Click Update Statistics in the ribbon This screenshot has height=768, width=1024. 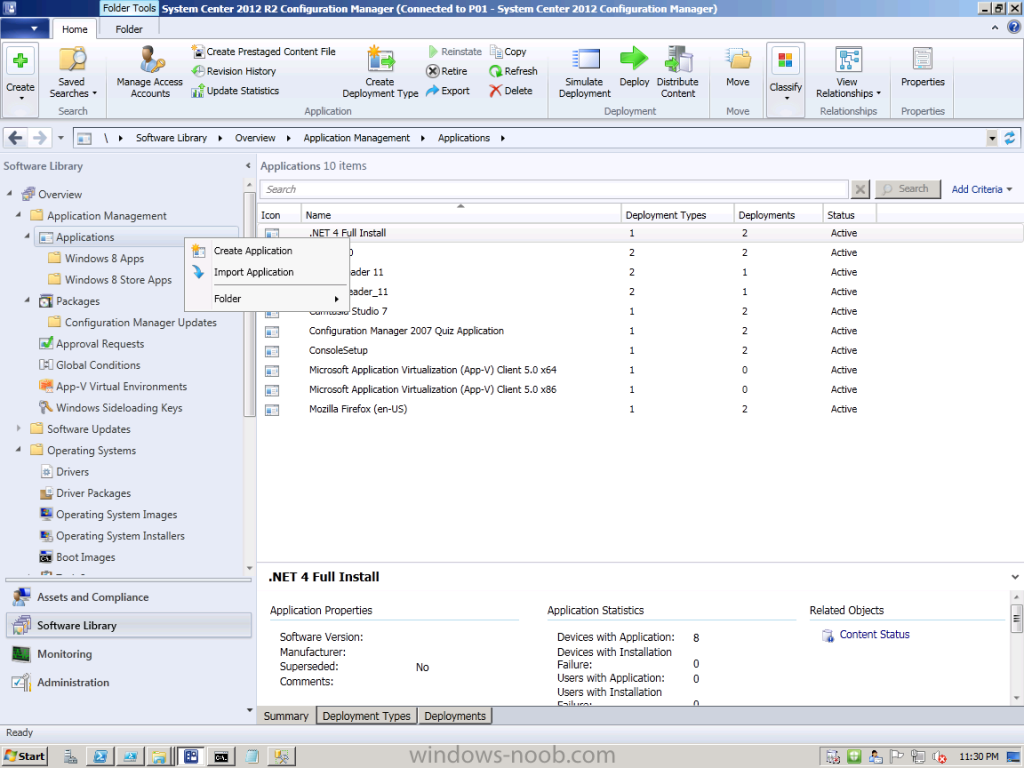[x=235, y=91]
